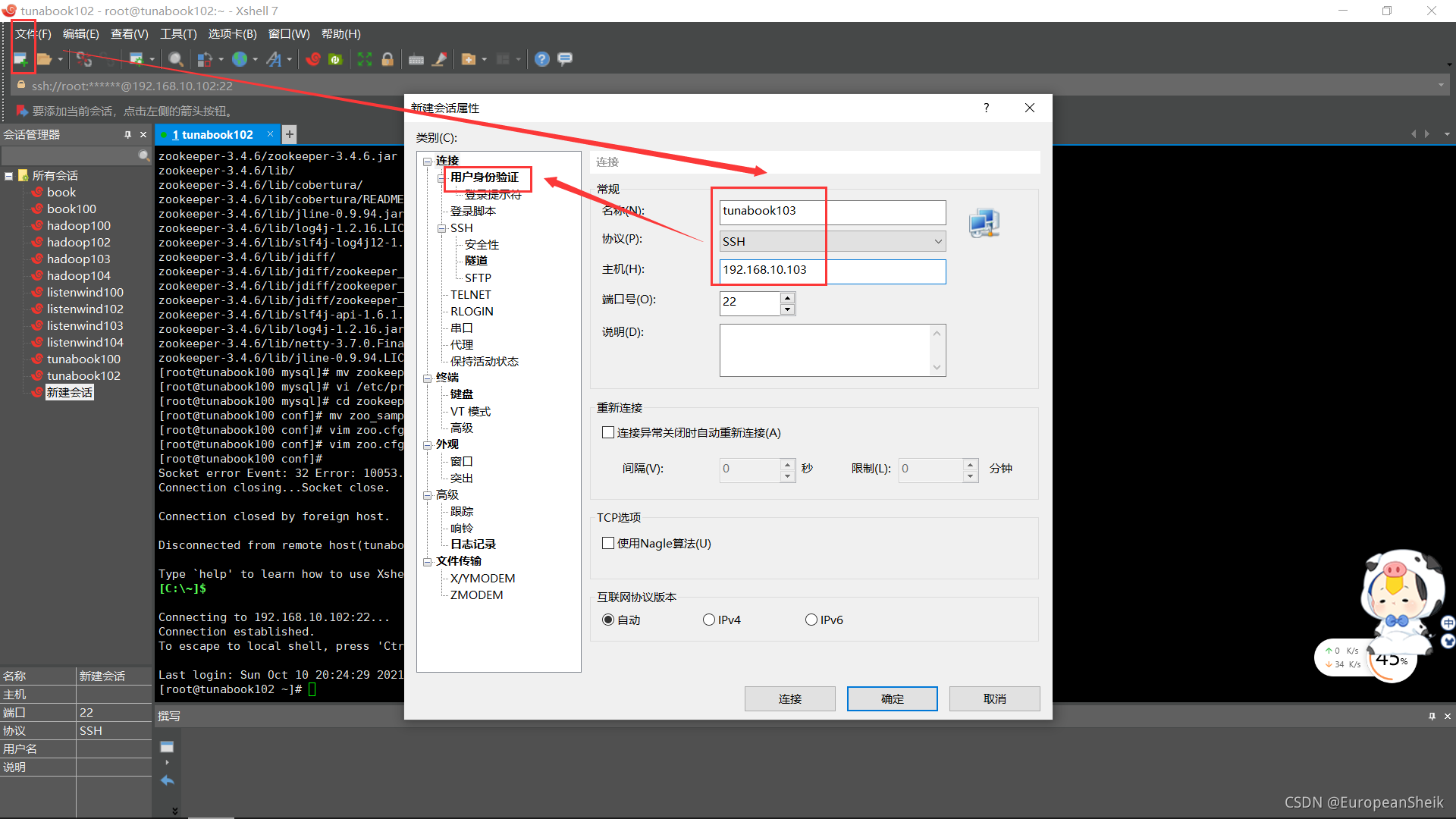Open the 窗口(W) menu

click(x=289, y=34)
